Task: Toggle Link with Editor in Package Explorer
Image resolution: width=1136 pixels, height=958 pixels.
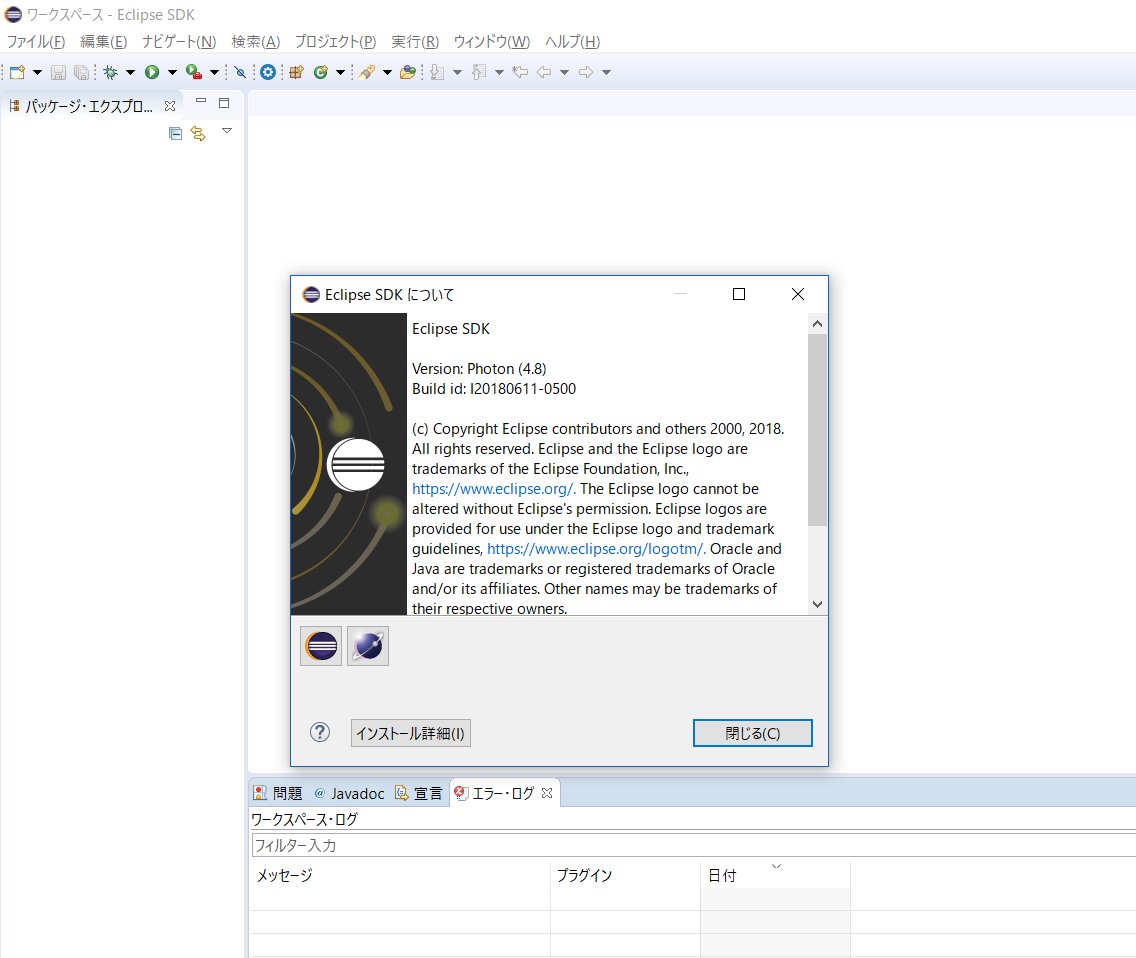Action: (197, 133)
